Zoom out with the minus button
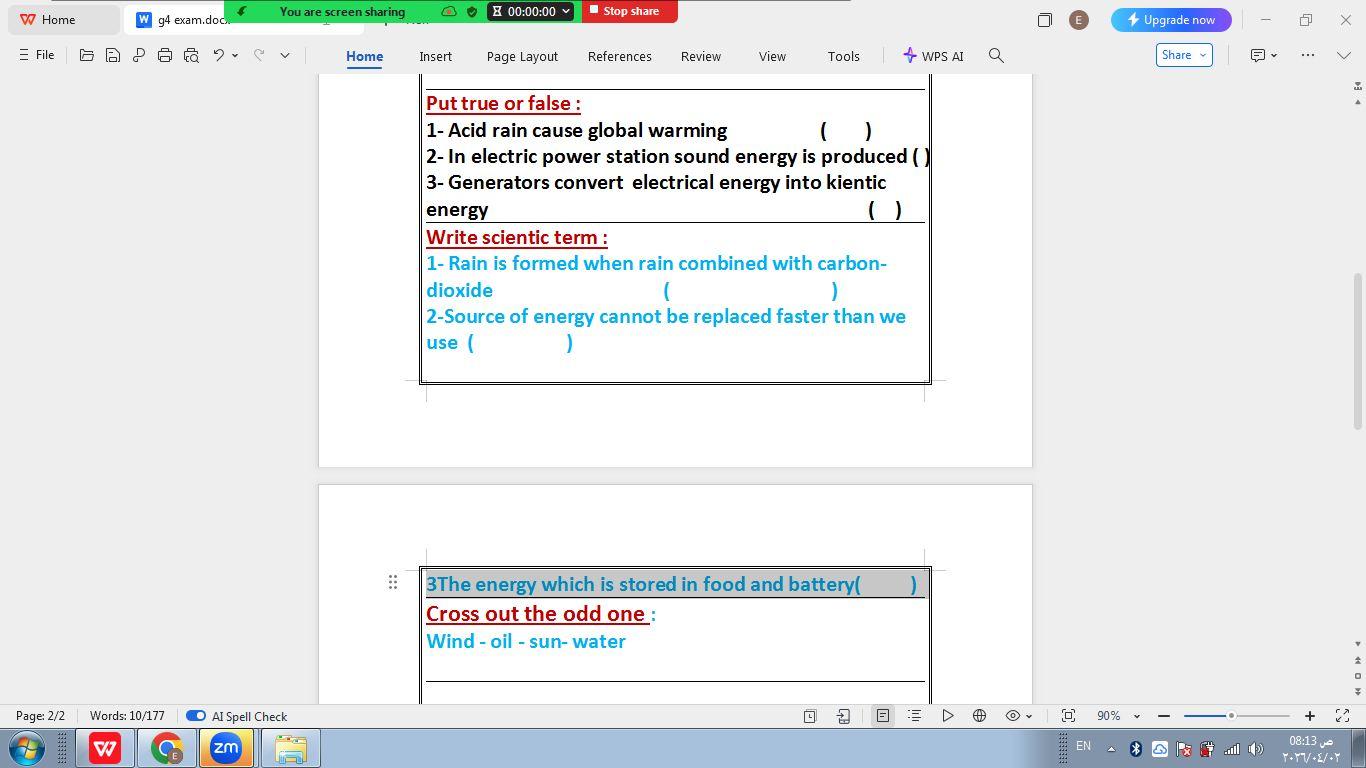 click(1164, 716)
